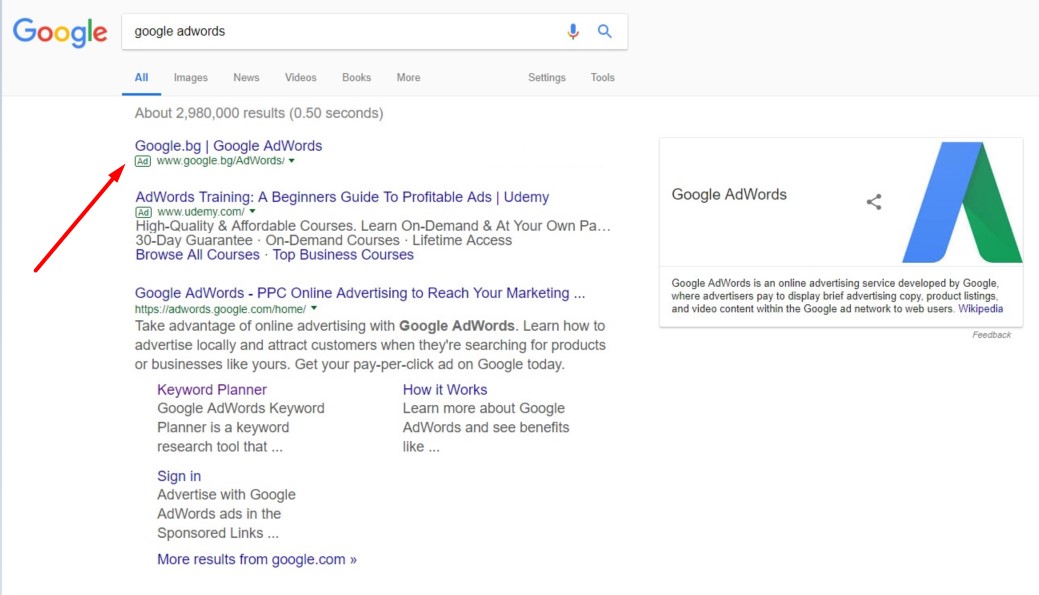Screen dimensions: 1039x595
Task: Follow the 'Browse All Courses' sitelink
Action: (197, 255)
